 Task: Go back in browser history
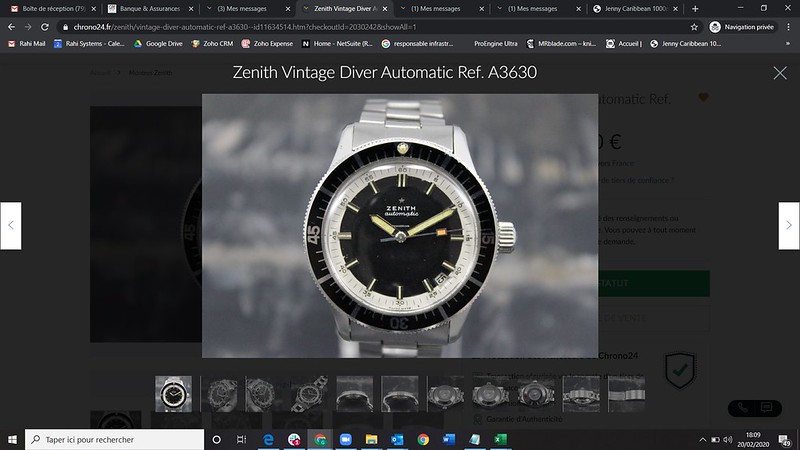11,27
